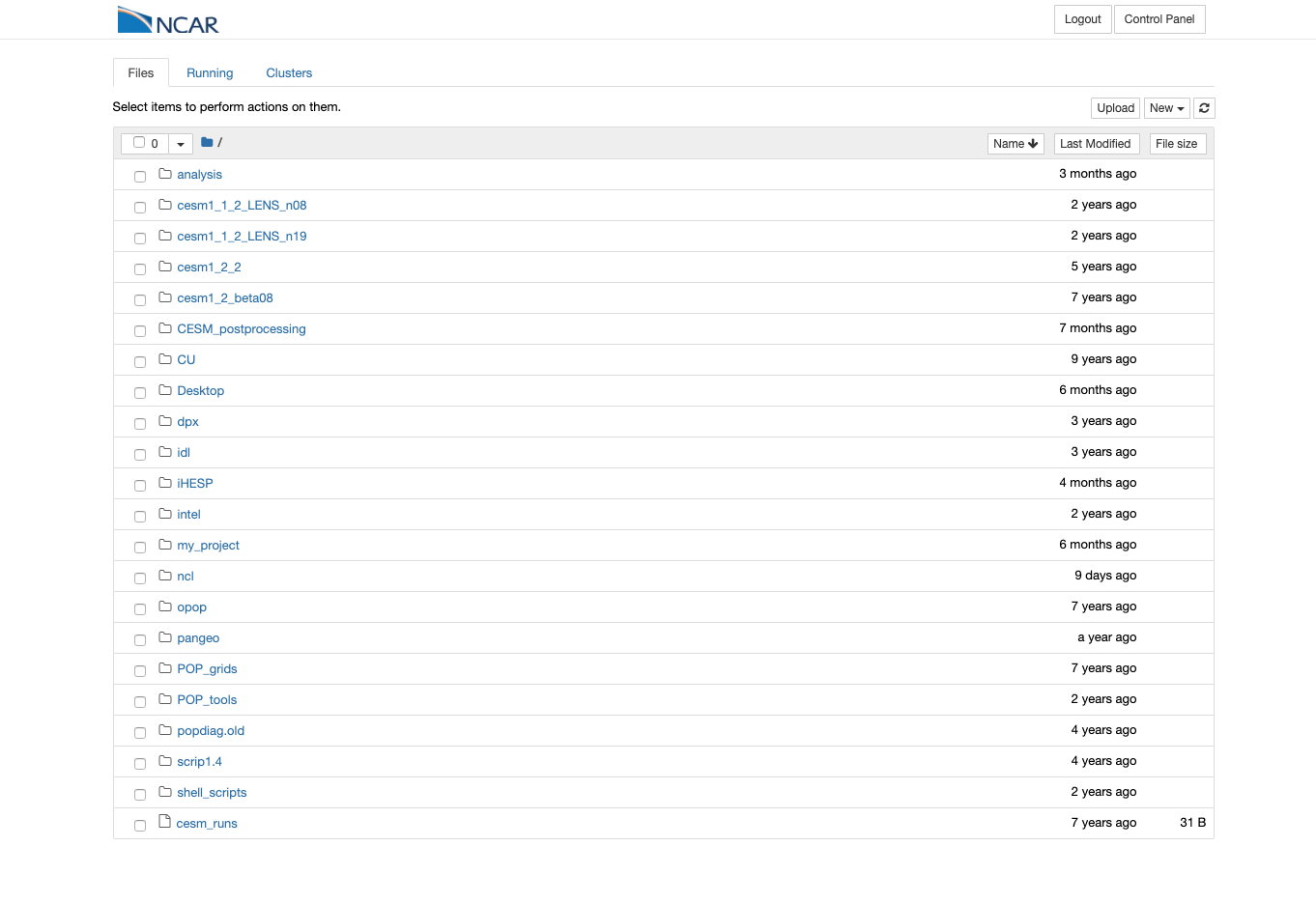Screen dimensions: 1316x903
Task: Click the folder icon beside iHESP
Action: pos(165,483)
